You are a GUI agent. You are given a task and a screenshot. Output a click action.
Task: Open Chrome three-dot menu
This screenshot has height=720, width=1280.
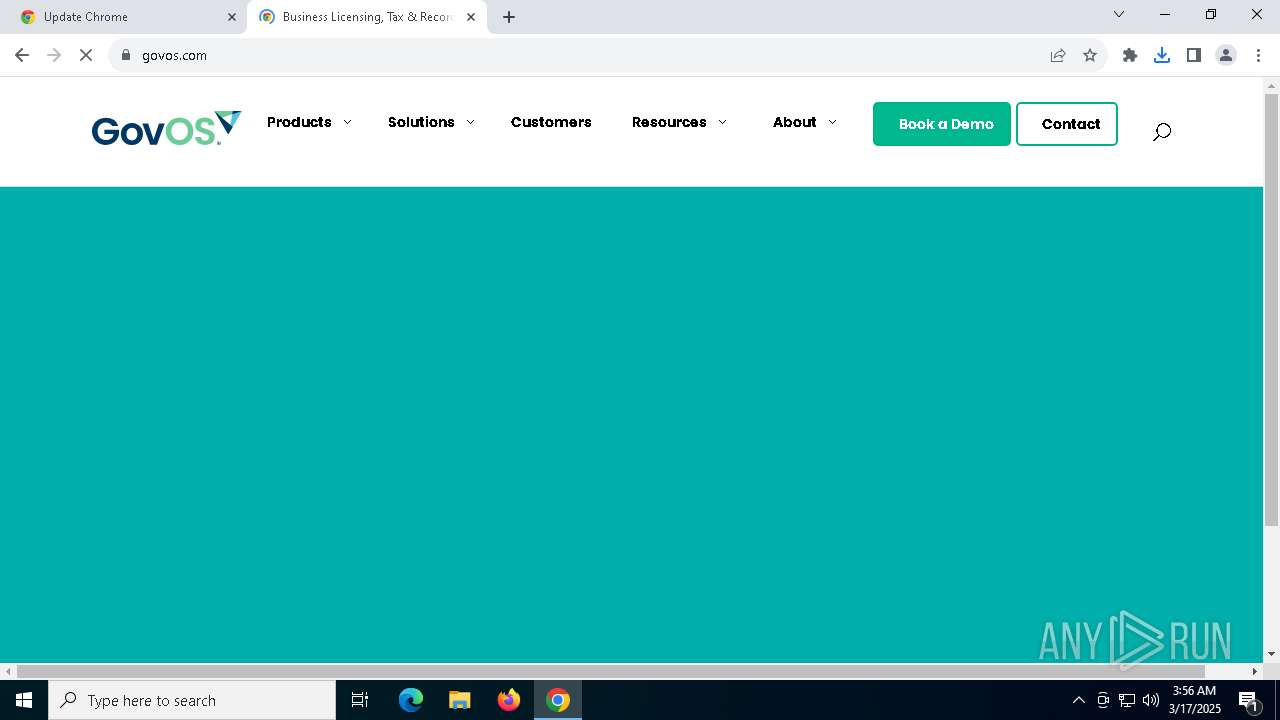click(1258, 55)
